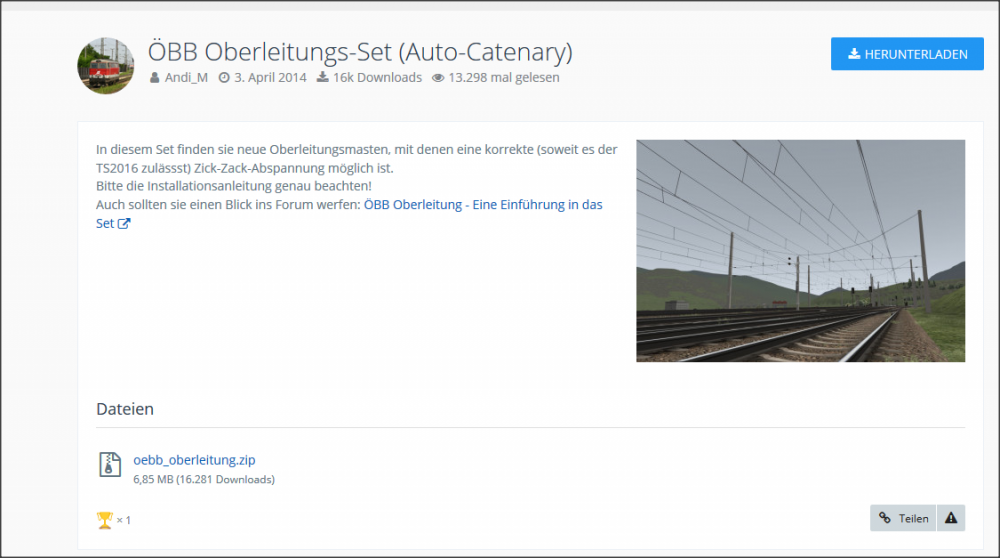Click the HERUNTERLADEN download button

(x=907, y=54)
